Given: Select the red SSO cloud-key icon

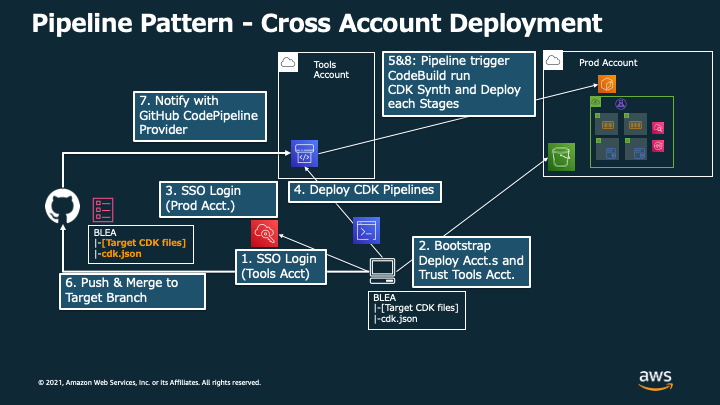Looking at the screenshot, I should (x=264, y=233).
